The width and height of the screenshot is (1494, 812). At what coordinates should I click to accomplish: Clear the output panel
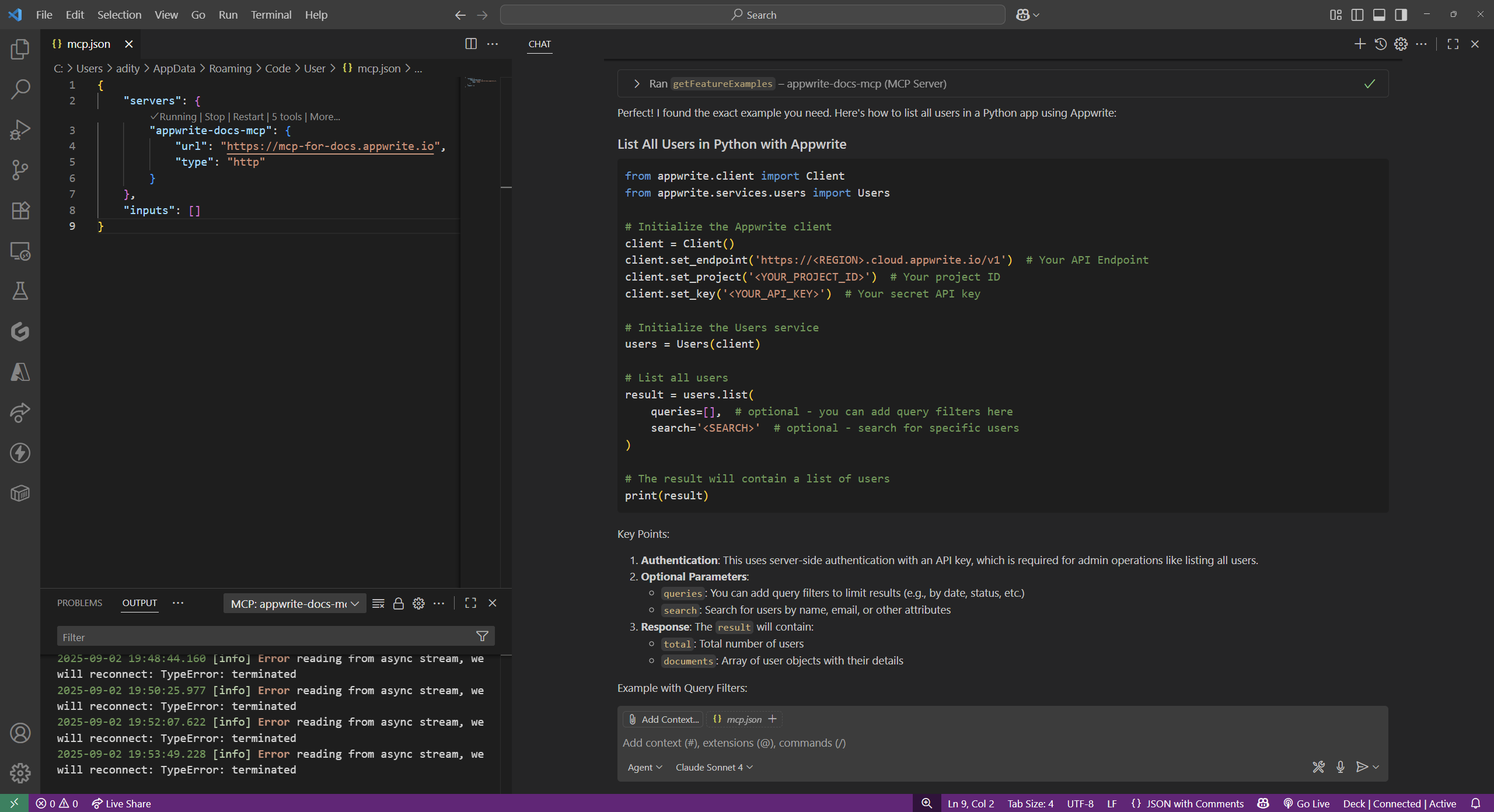(378, 603)
